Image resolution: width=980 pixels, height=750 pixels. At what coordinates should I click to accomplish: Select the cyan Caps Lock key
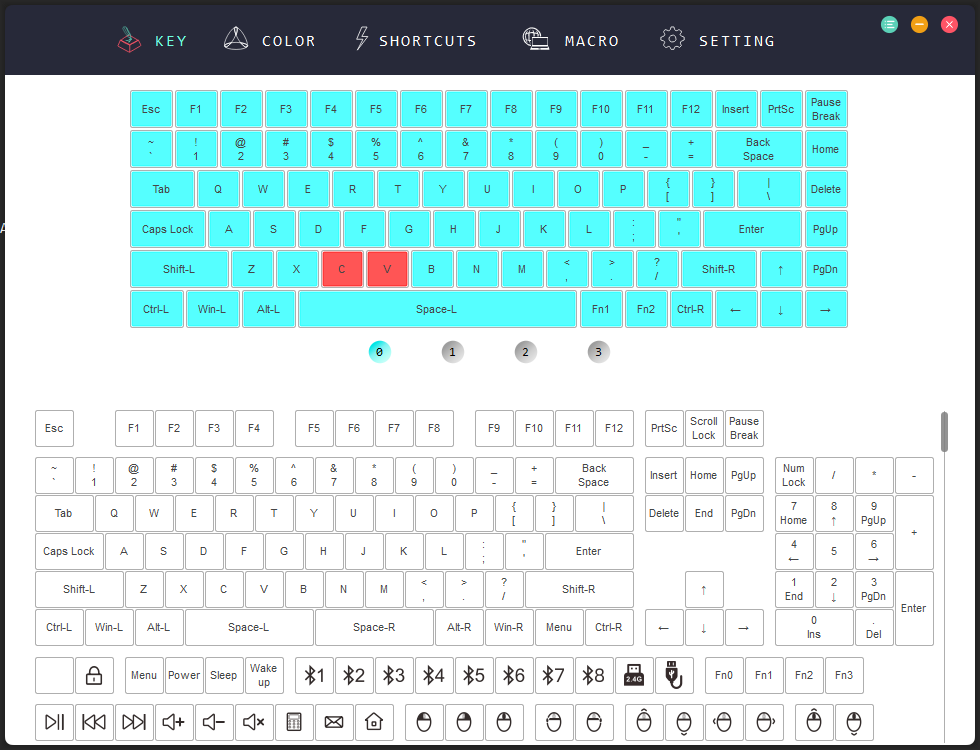tap(168, 229)
